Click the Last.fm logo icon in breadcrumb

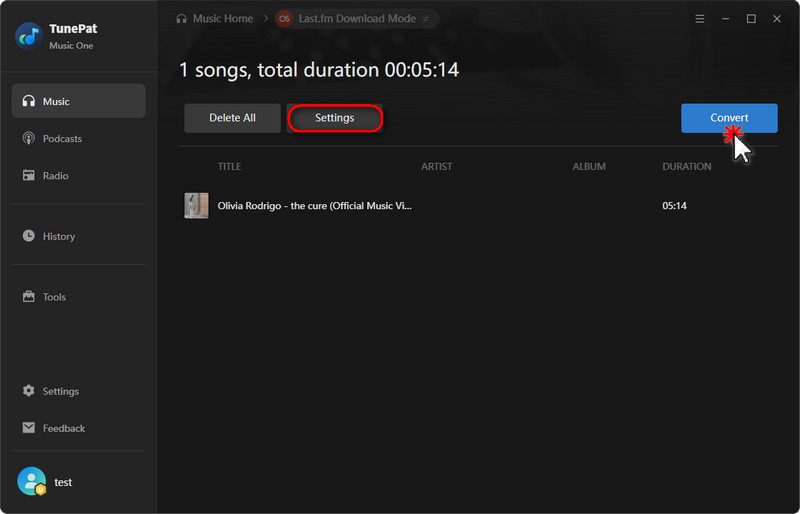[284, 19]
